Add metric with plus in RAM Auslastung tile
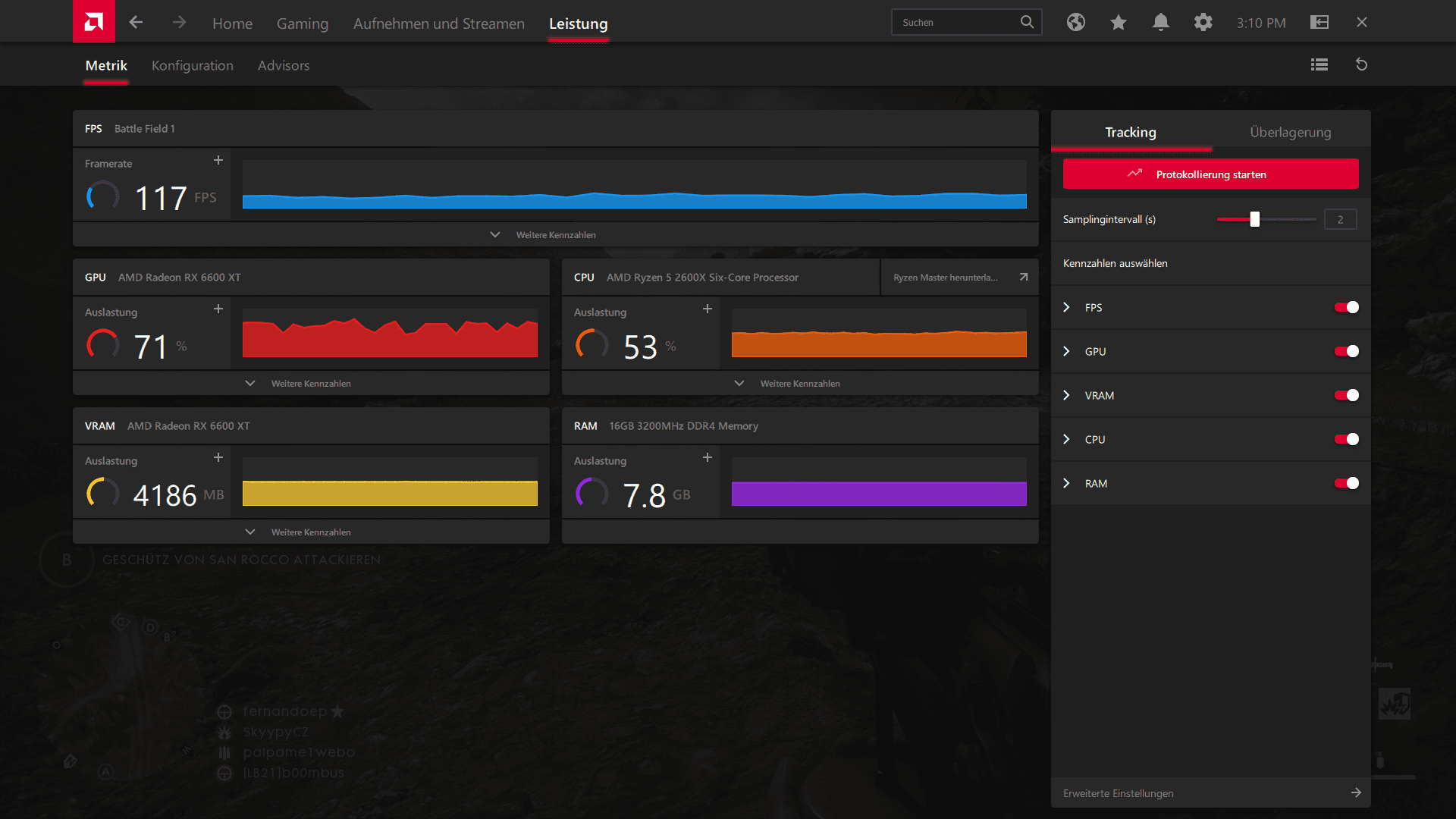1456x819 pixels. tap(708, 457)
